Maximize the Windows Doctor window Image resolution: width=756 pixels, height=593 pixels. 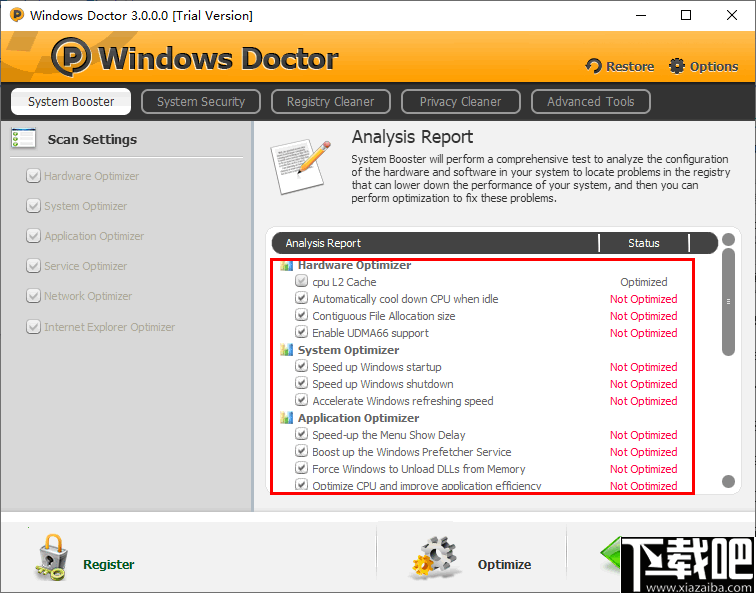click(686, 15)
